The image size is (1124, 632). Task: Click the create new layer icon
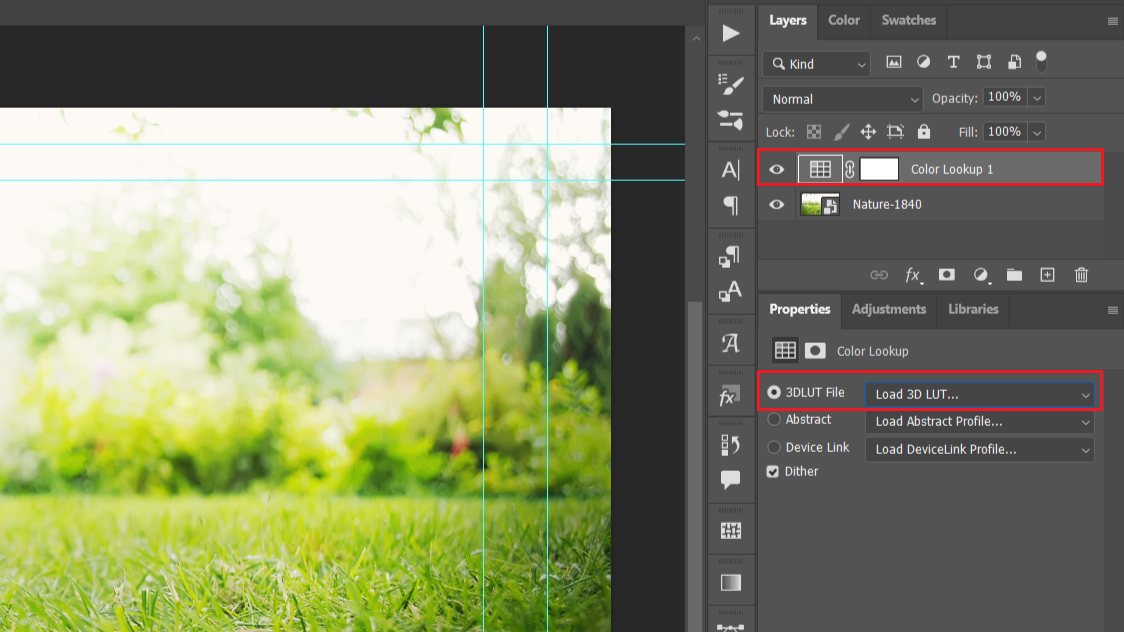point(1047,275)
